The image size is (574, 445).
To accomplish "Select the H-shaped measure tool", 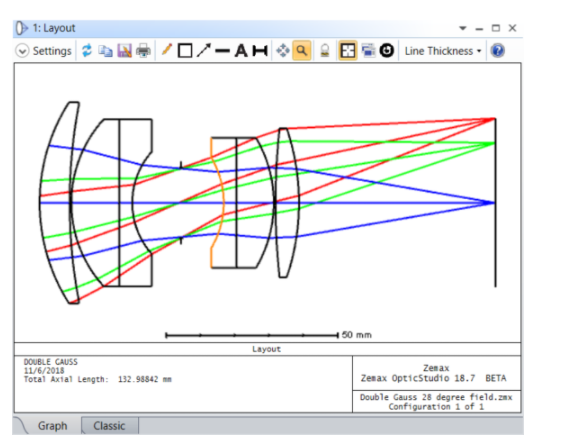I will (260, 51).
